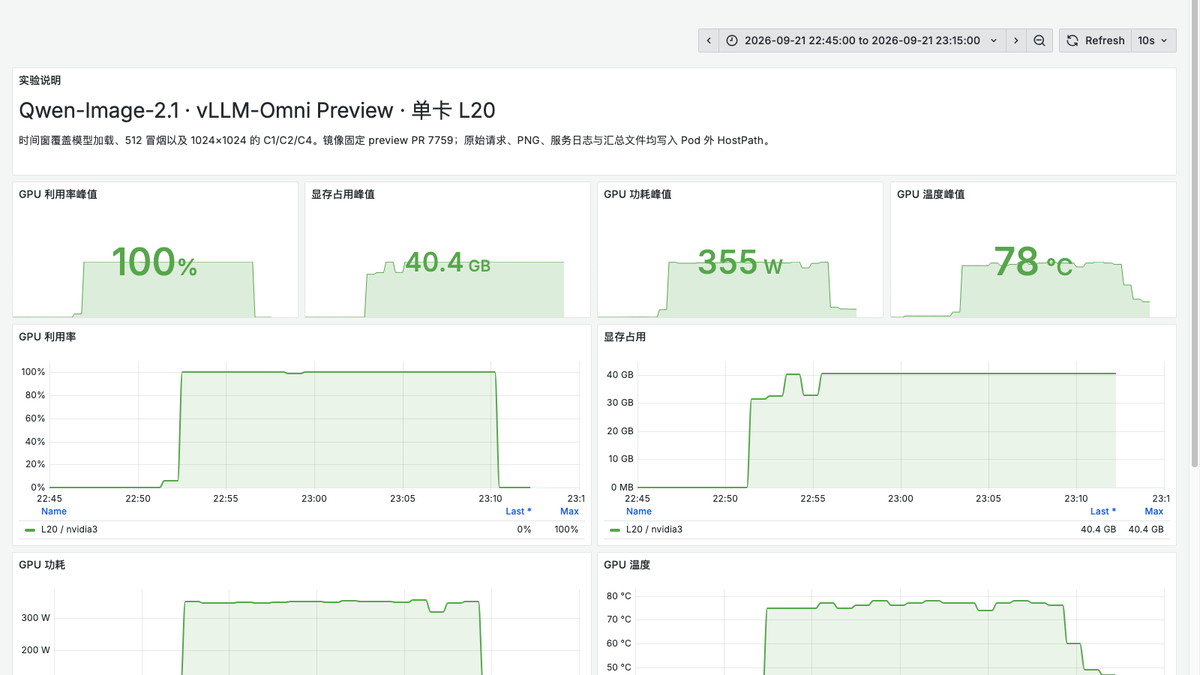Open the GPU 利用率峰值 stat panel title
Screen dimensions: 1200x675
click(x=58, y=194)
